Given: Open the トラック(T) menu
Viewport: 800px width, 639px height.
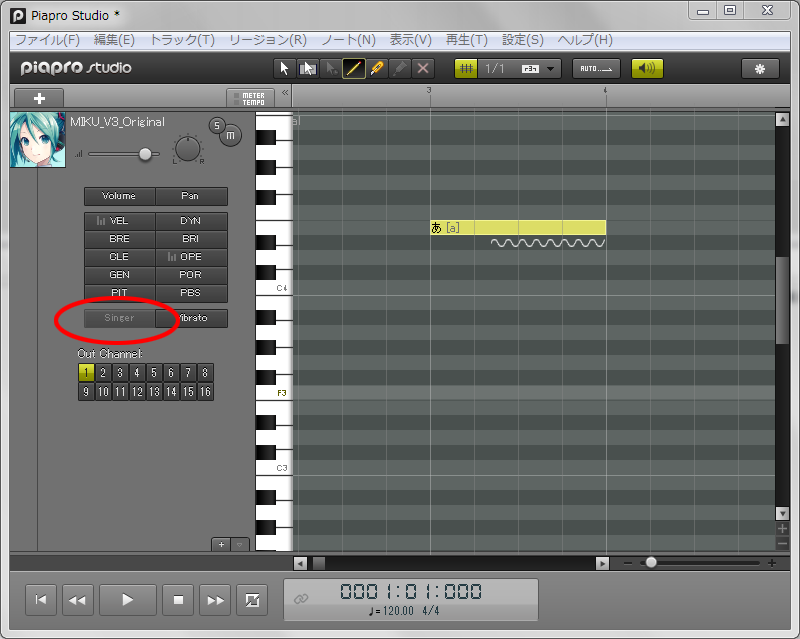Looking at the screenshot, I should [x=182, y=40].
